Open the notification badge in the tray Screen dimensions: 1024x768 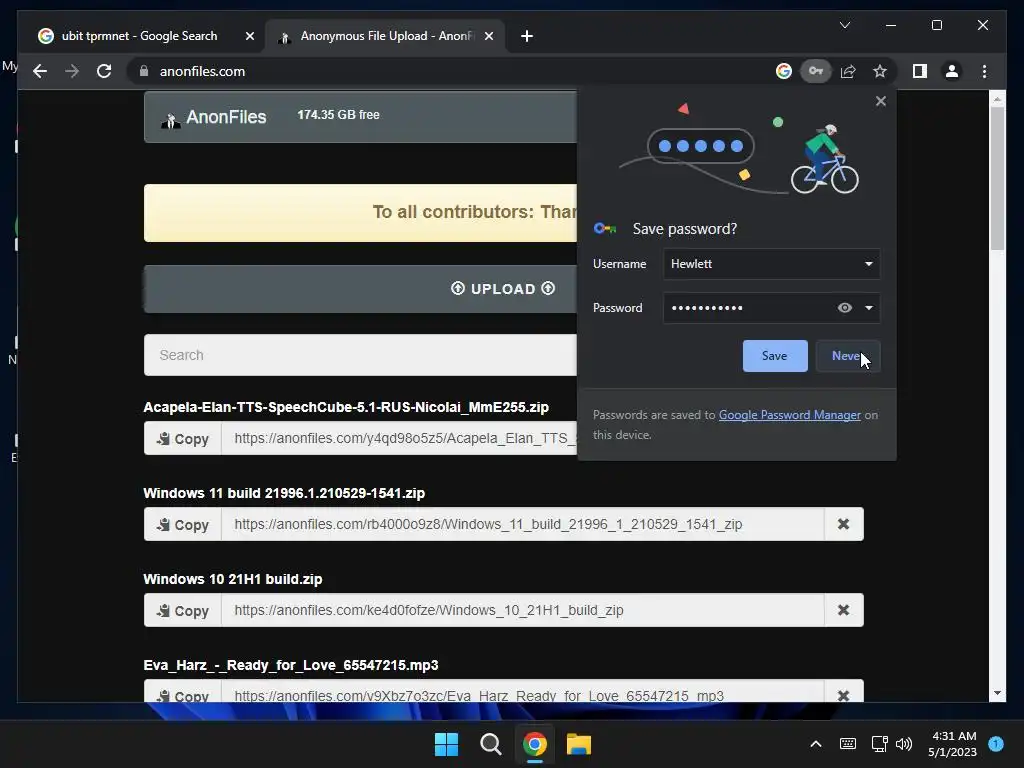click(x=996, y=744)
